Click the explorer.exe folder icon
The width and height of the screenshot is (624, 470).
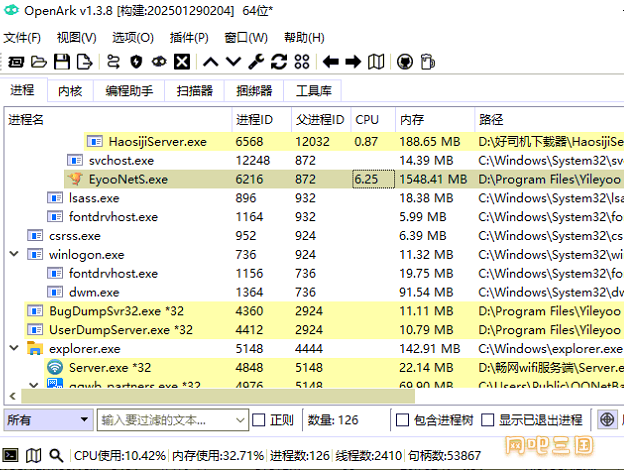[35, 348]
